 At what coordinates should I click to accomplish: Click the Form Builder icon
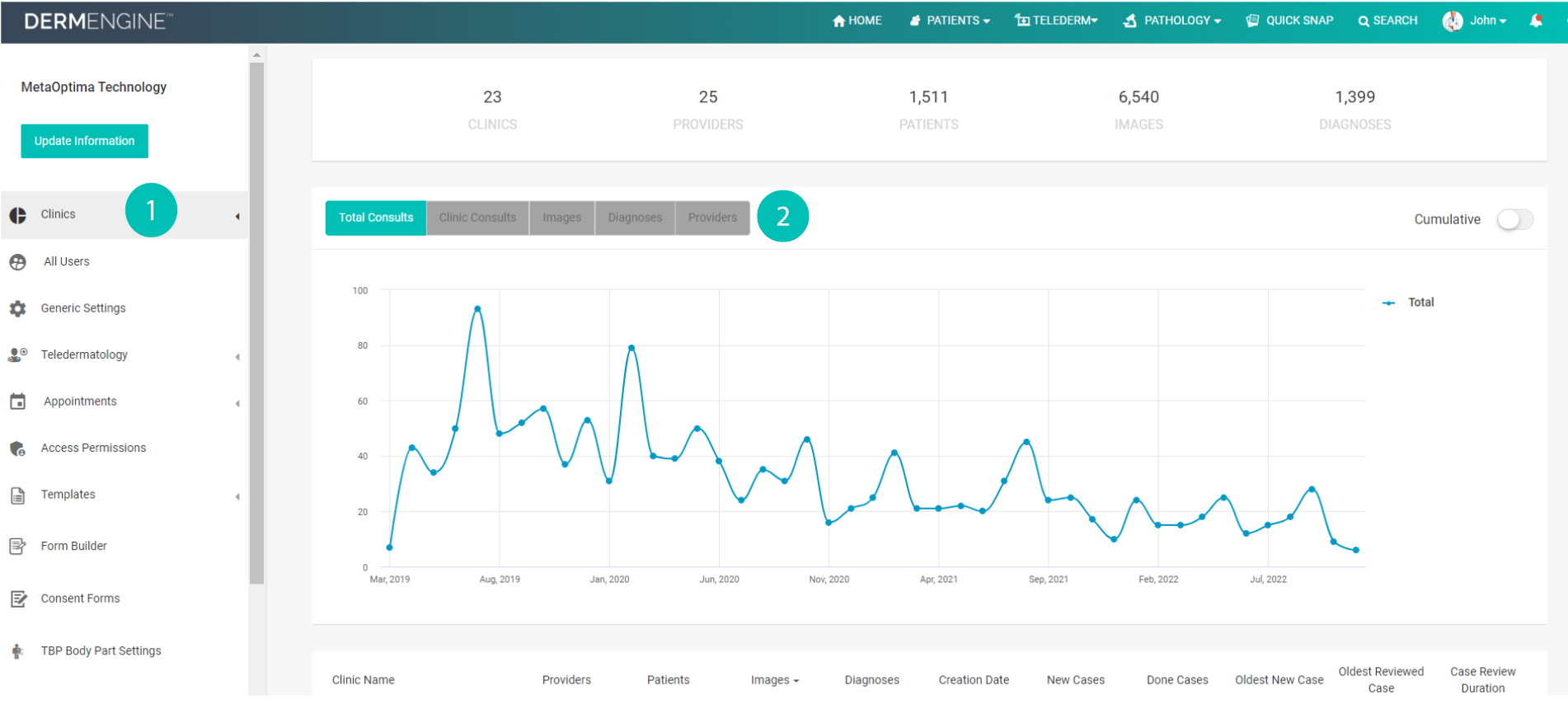(17, 546)
